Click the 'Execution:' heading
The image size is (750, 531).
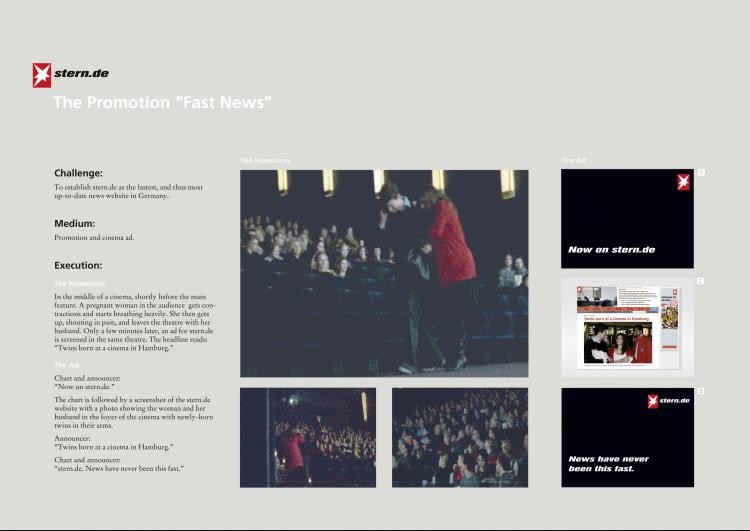pos(78,266)
